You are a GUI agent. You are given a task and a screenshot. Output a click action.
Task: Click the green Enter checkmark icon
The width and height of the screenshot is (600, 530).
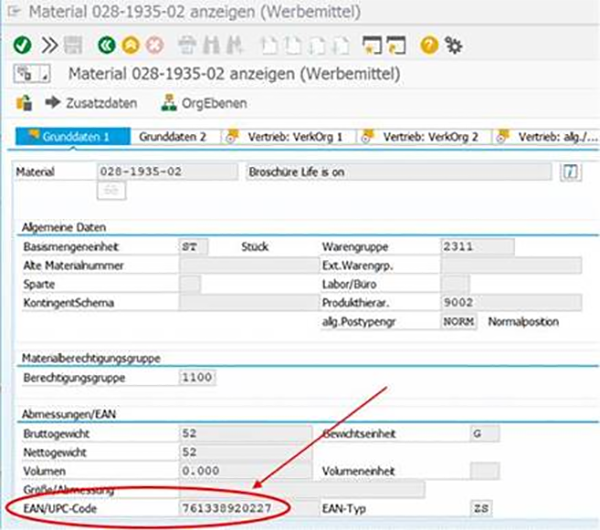(22, 45)
